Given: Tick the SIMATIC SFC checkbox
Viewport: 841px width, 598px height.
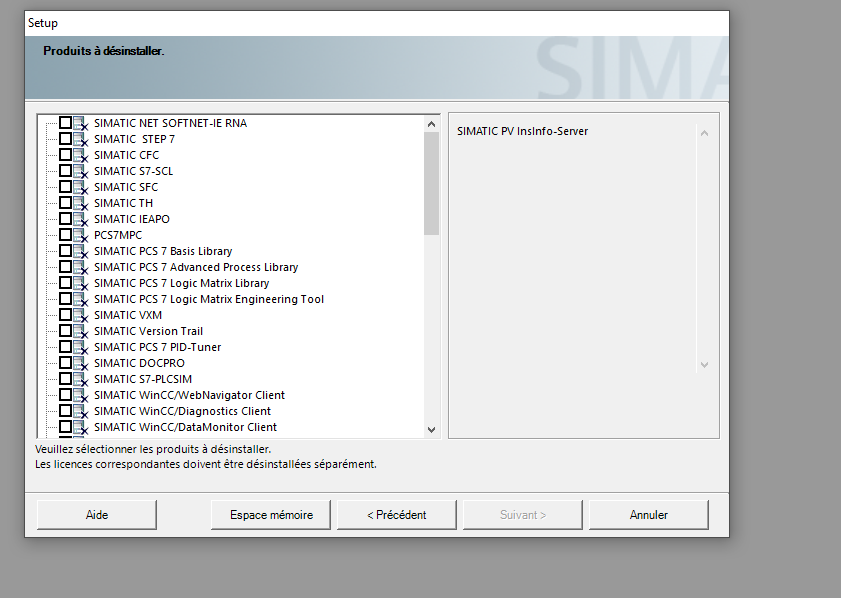Looking at the screenshot, I should pyautogui.click(x=65, y=187).
